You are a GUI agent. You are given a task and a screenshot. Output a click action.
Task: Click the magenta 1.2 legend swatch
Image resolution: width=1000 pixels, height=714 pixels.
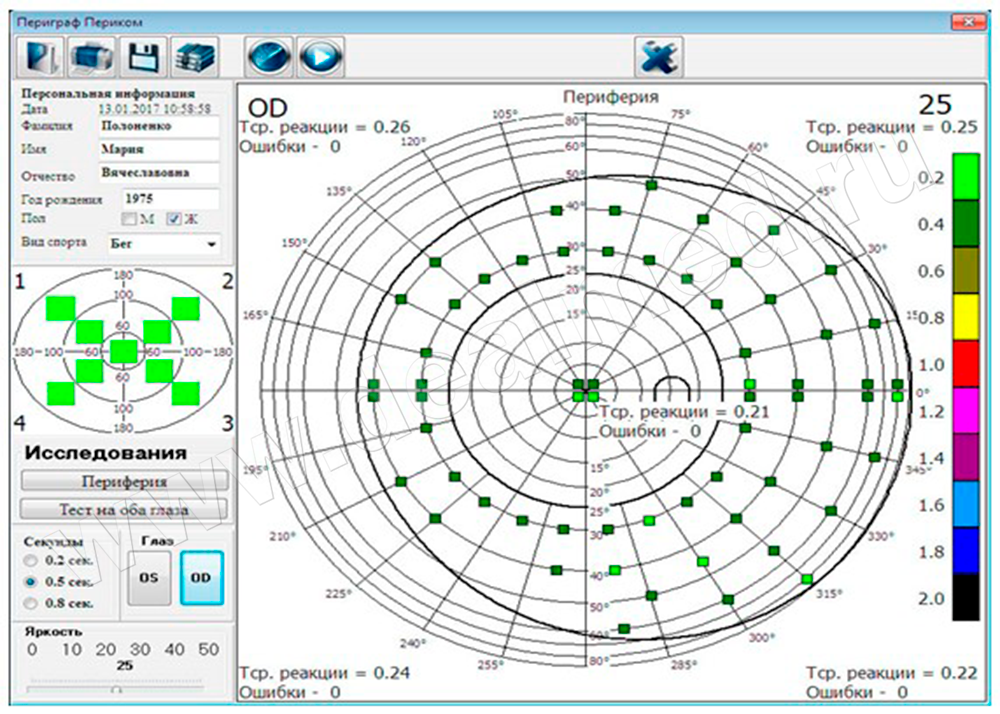coord(966,411)
